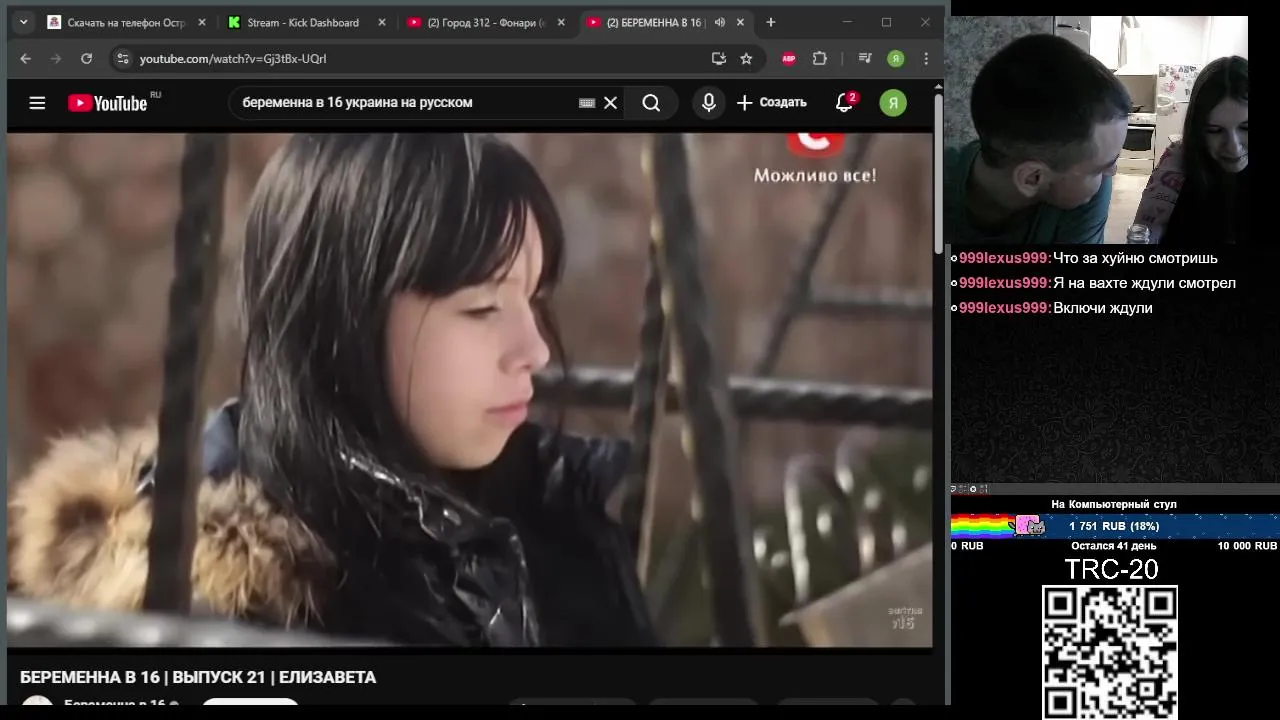Open Chrome profile avatar
Image resolution: width=1280 pixels, height=720 pixels.
click(896, 59)
